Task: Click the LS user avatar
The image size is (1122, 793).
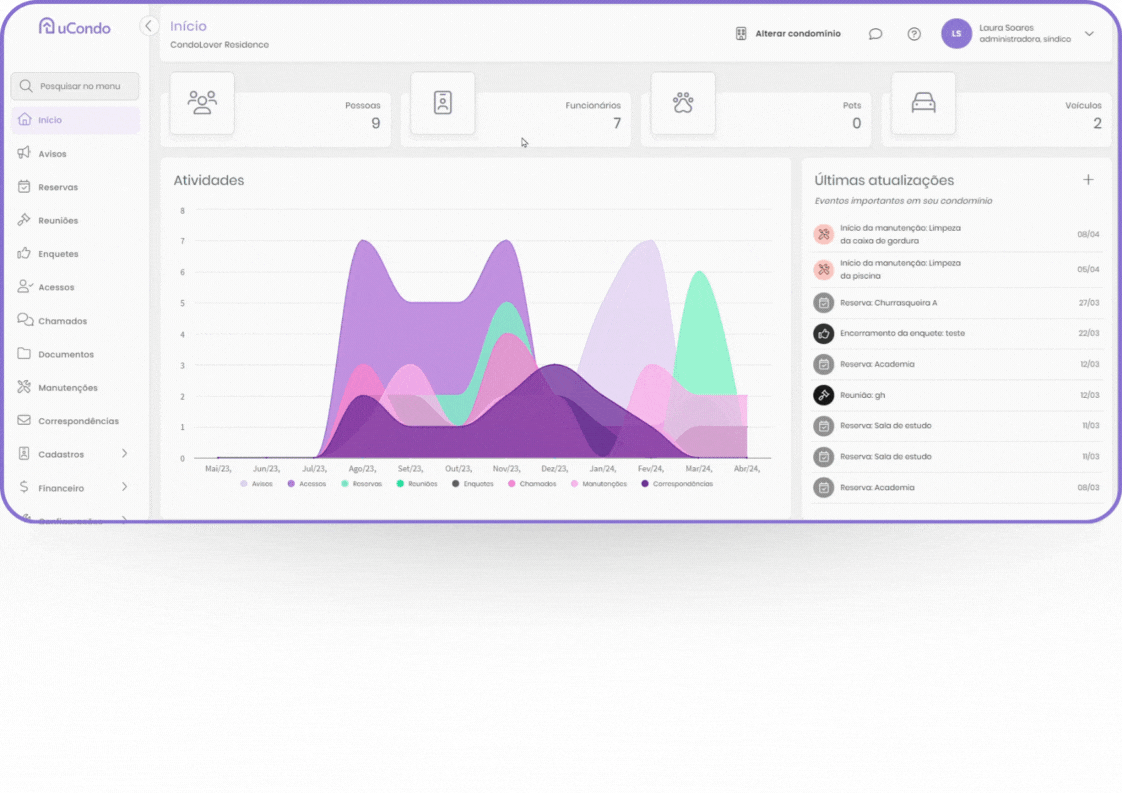Action: (956, 34)
